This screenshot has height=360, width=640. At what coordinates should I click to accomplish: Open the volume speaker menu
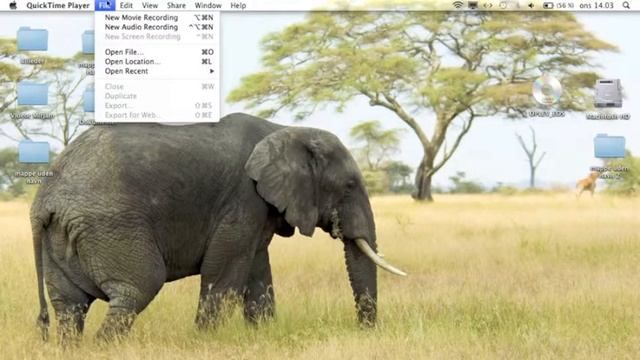(531, 5)
